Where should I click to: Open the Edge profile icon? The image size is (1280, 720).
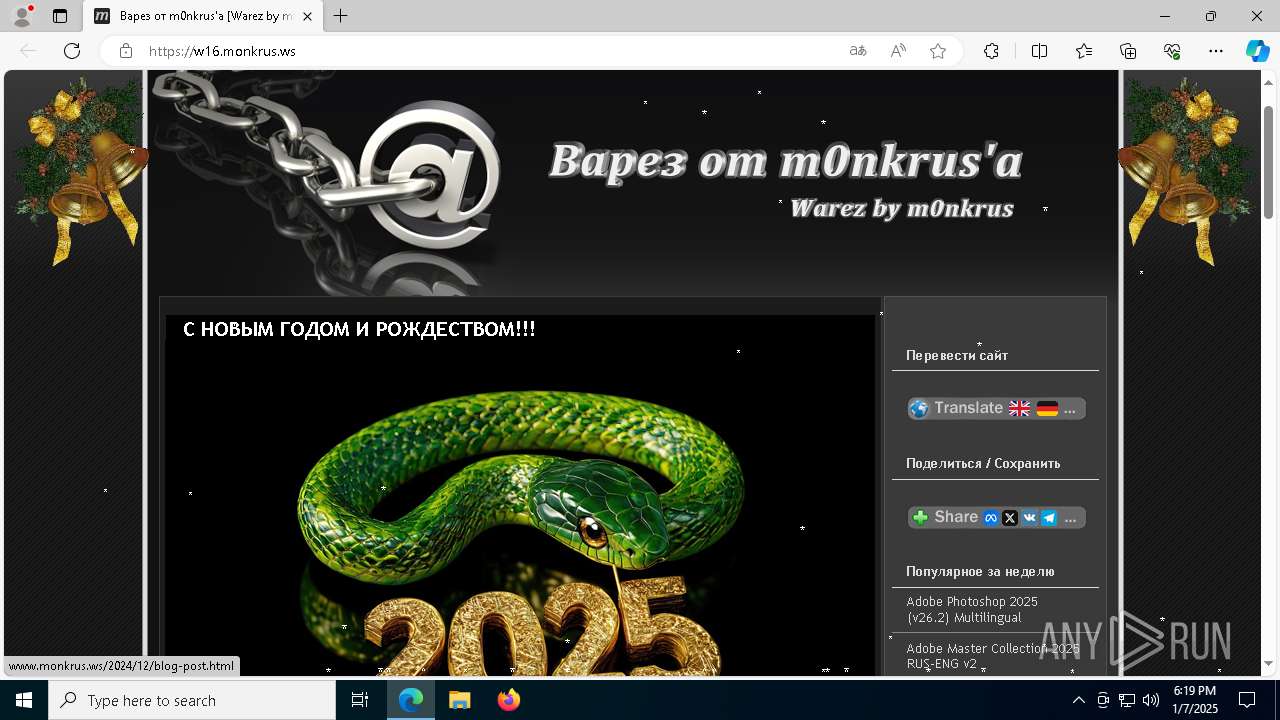pyautogui.click(x=22, y=16)
